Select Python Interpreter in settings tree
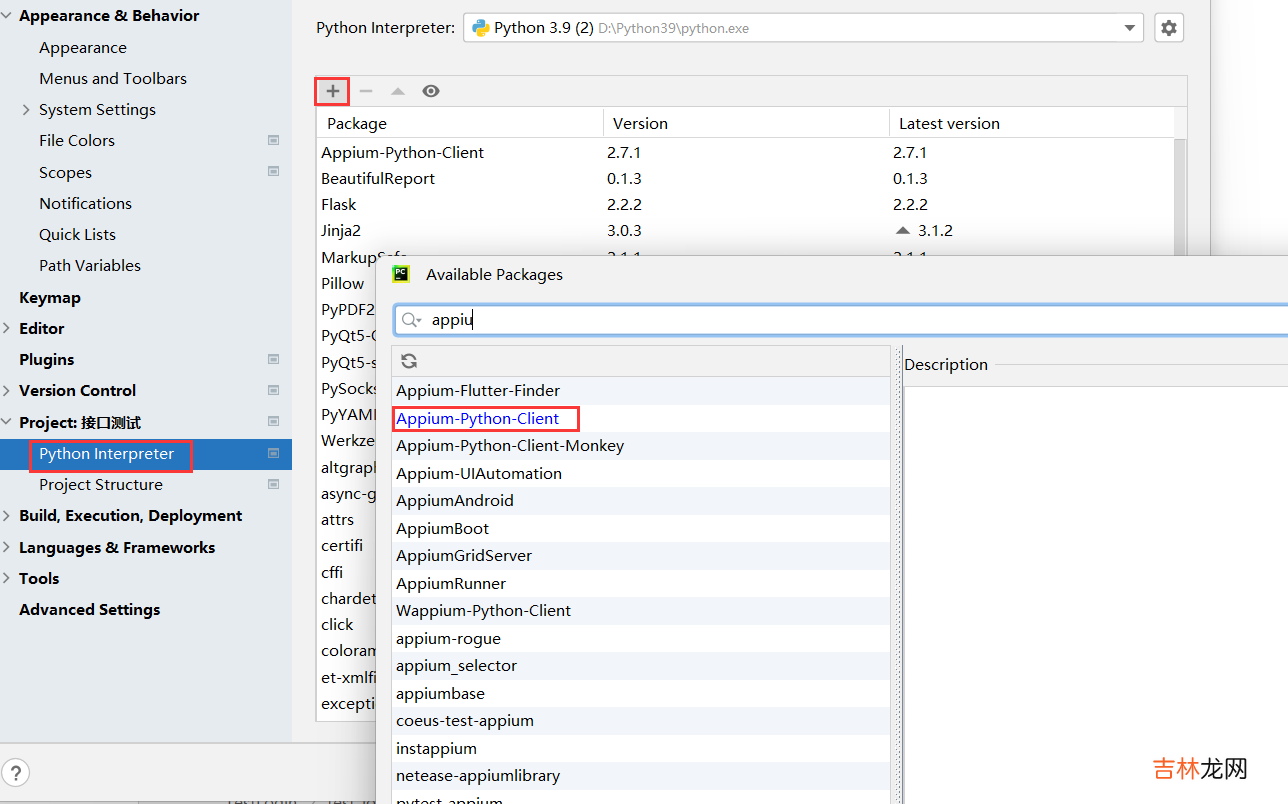Screen dimensions: 1288x804 [x=106, y=454]
